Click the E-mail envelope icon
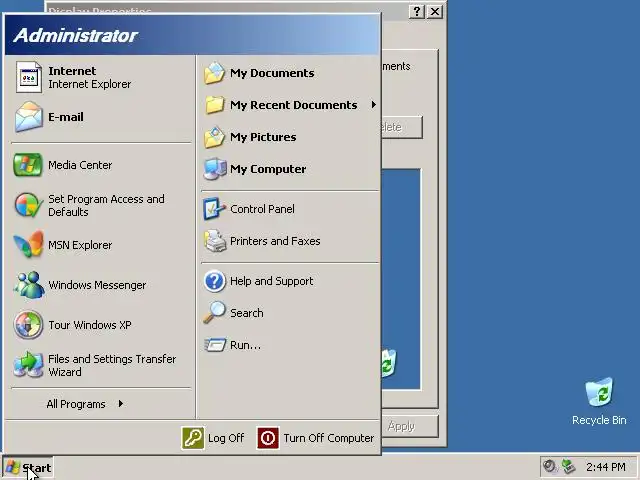The height and width of the screenshot is (480, 640). [x=29, y=117]
